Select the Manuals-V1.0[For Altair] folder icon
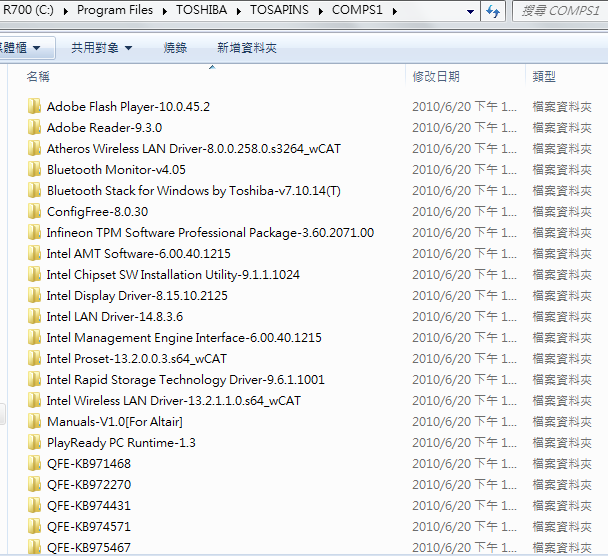This screenshot has width=608, height=556. (35, 421)
